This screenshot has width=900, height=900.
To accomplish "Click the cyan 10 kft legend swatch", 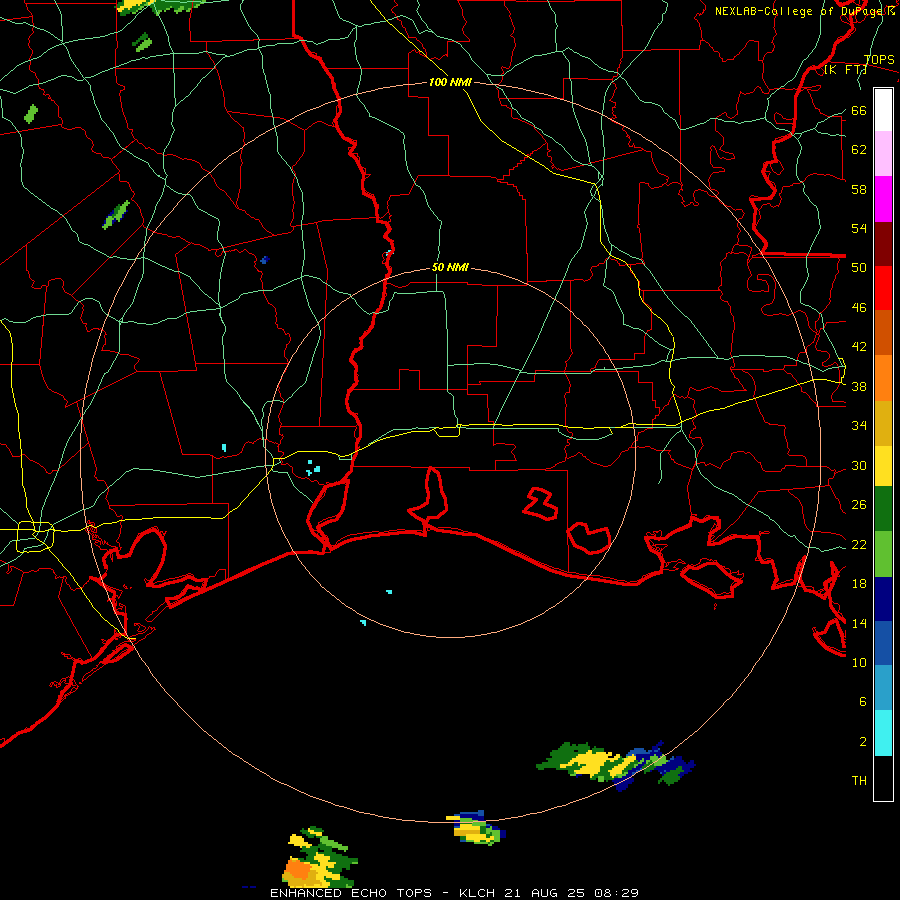I will tap(883, 733).
